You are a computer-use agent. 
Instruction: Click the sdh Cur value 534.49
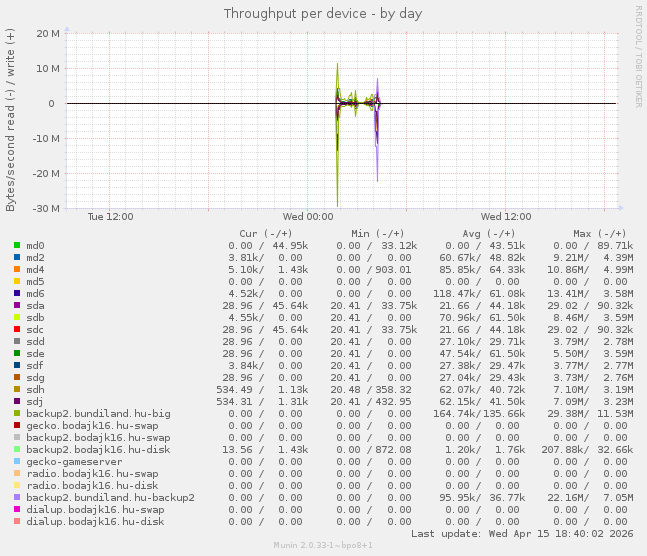(x=234, y=389)
